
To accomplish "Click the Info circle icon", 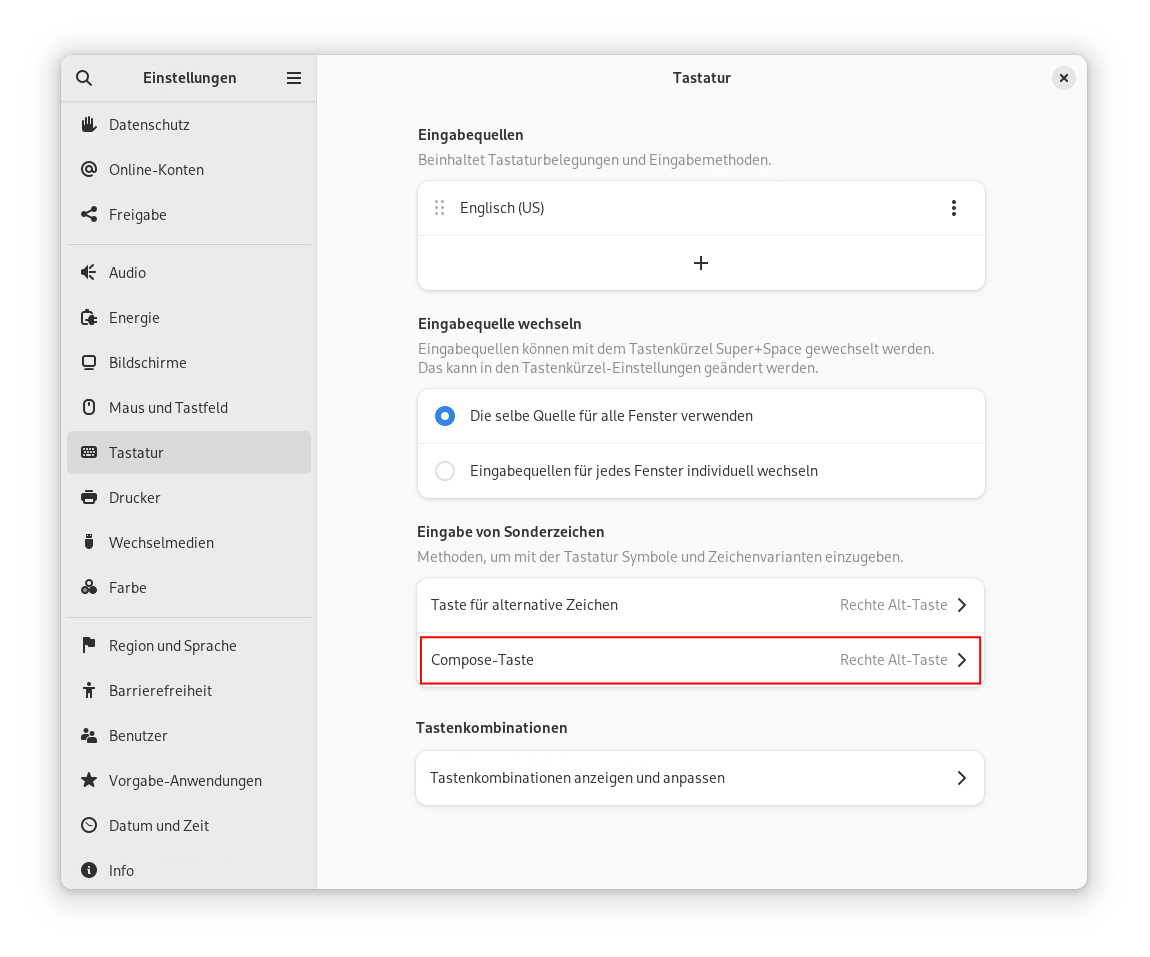I will click(x=89, y=870).
